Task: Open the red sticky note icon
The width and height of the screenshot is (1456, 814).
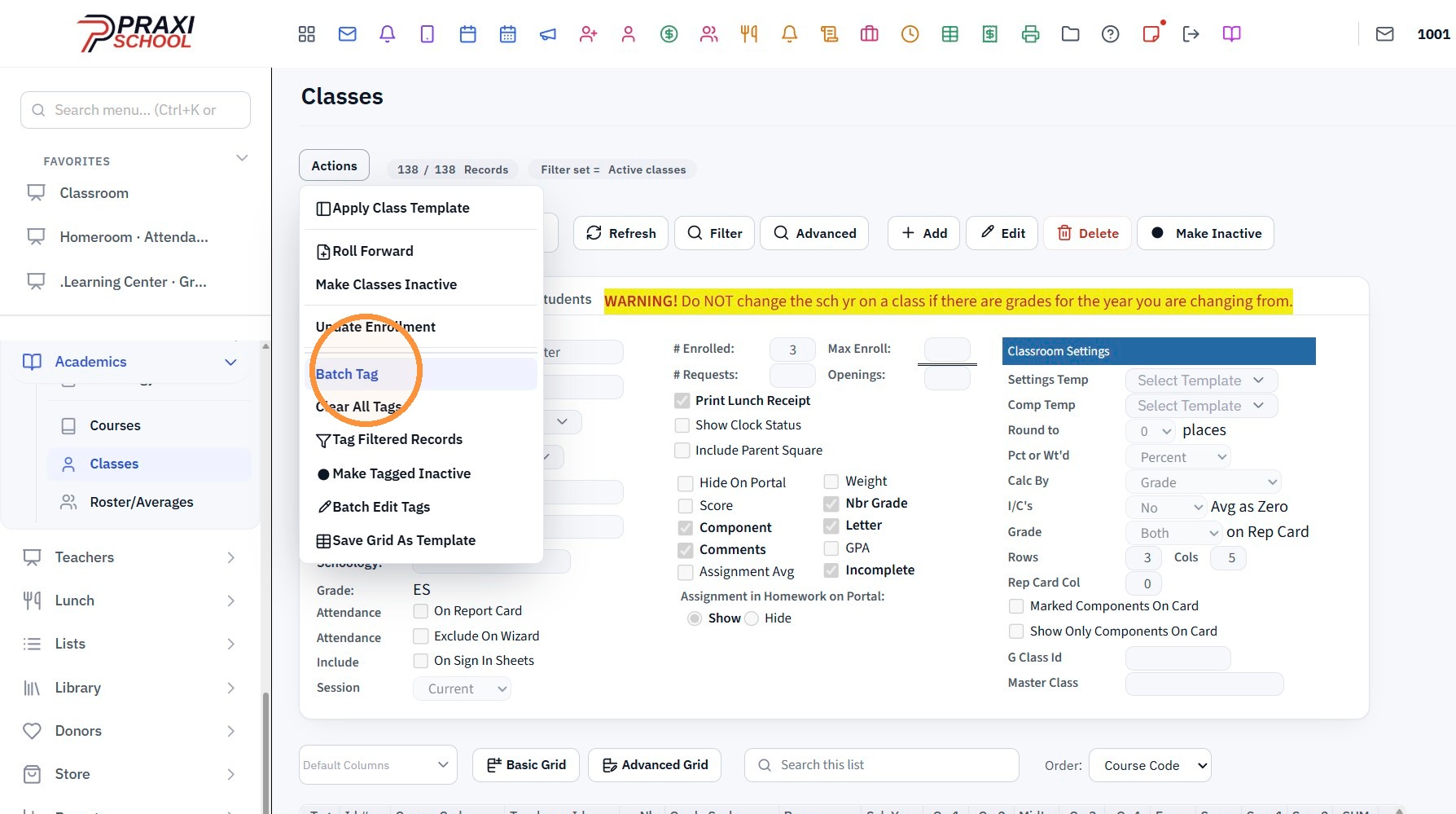Action: tap(1151, 34)
